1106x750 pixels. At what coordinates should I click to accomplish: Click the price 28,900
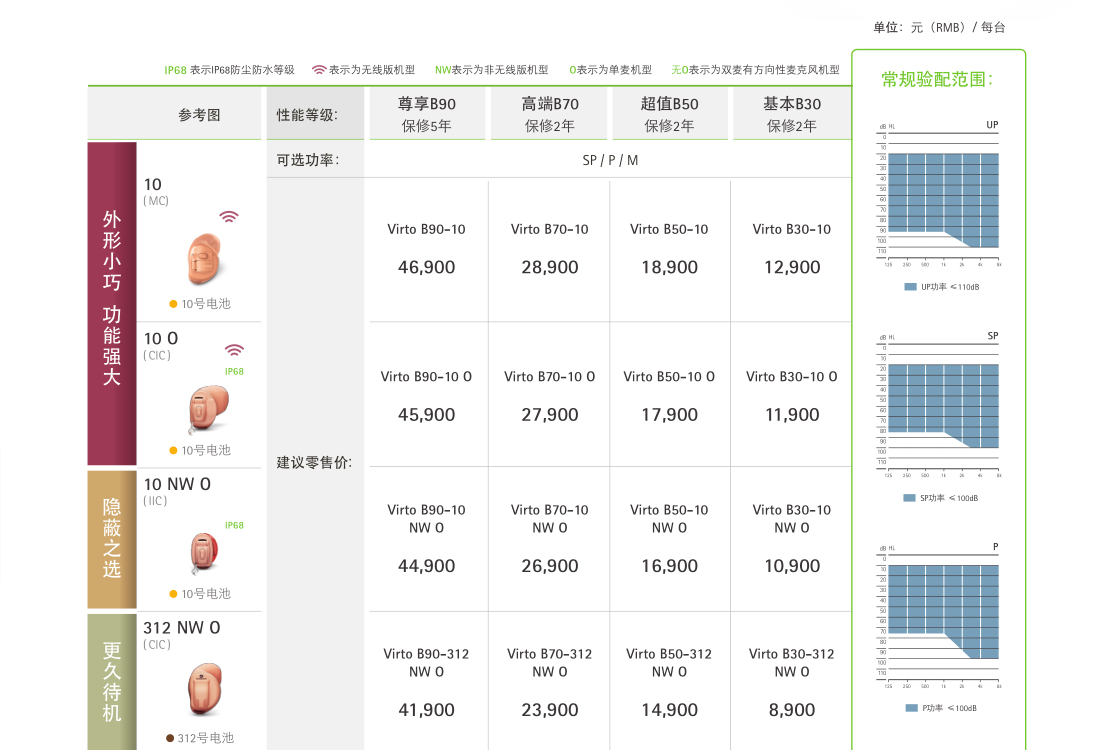pyautogui.click(x=549, y=267)
